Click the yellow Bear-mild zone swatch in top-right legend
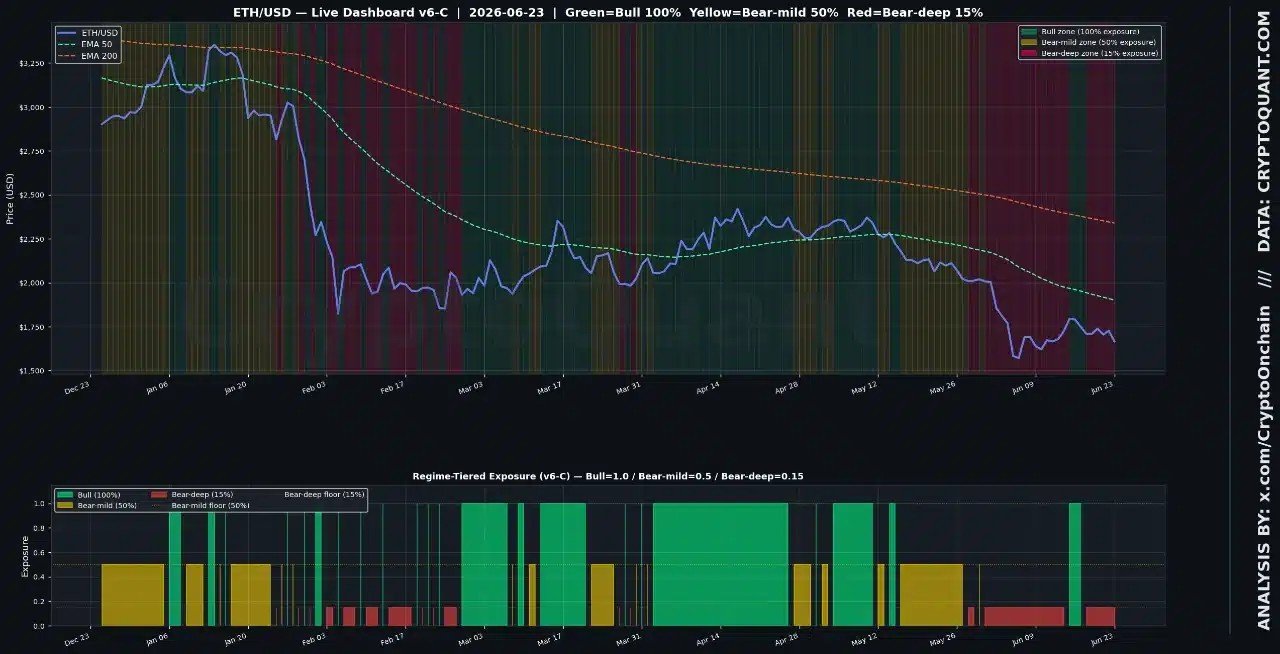The image size is (1280, 654). pos(1030,42)
